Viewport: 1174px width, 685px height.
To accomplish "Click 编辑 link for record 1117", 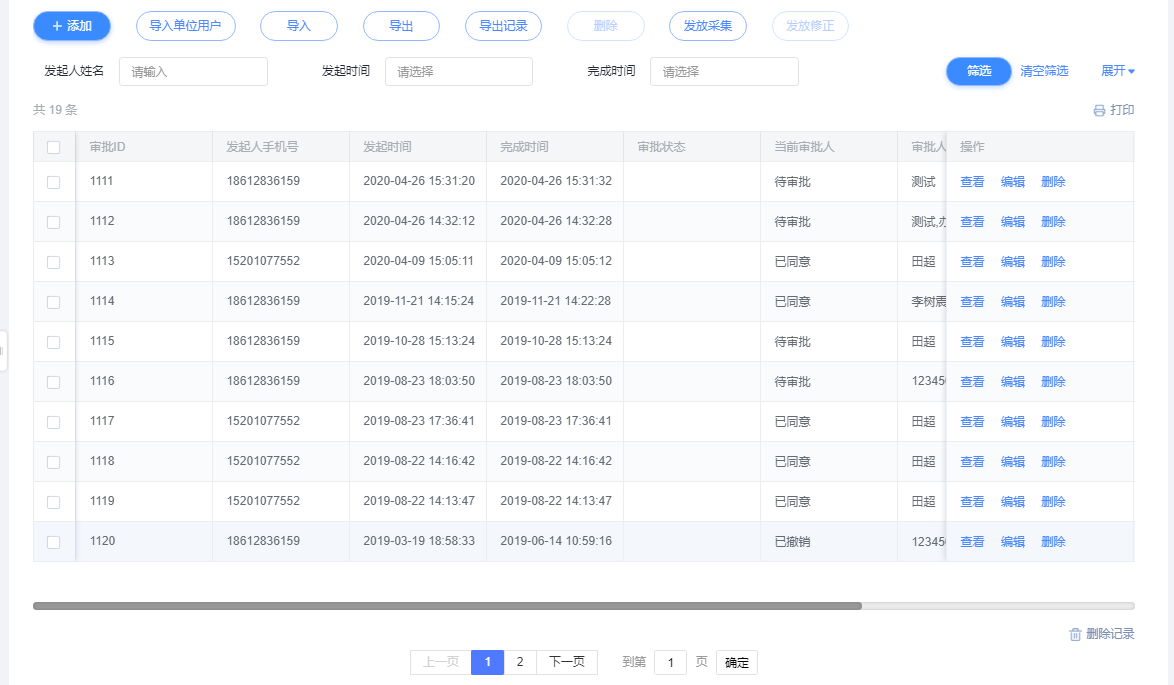I will (1012, 422).
